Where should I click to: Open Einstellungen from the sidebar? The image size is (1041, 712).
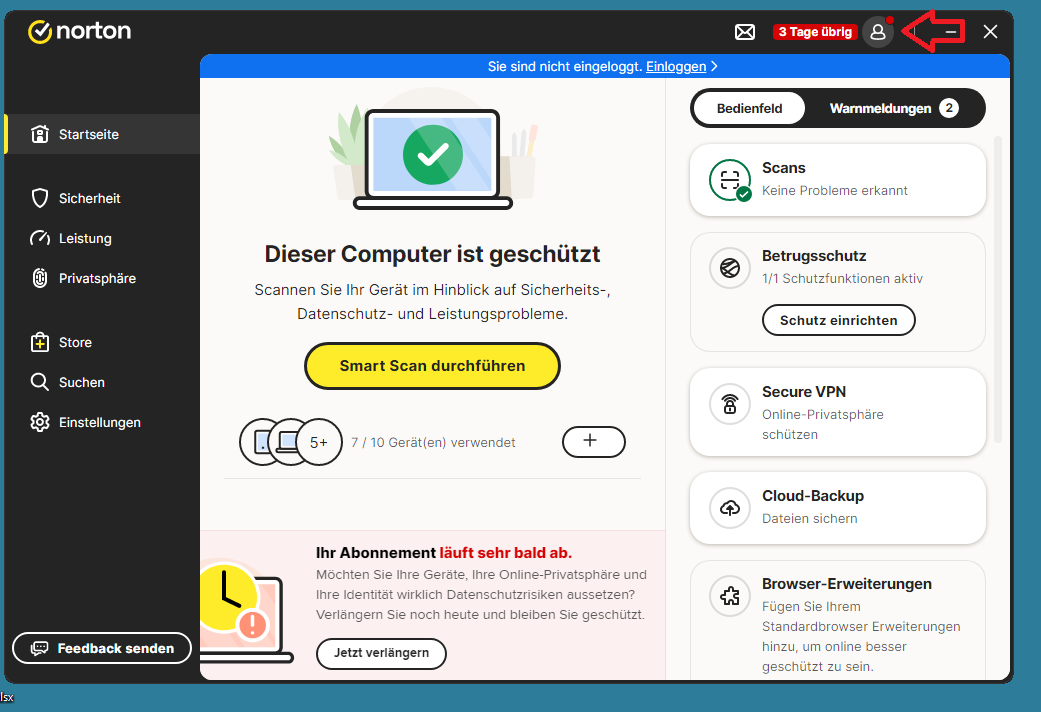(x=99, y=423)
